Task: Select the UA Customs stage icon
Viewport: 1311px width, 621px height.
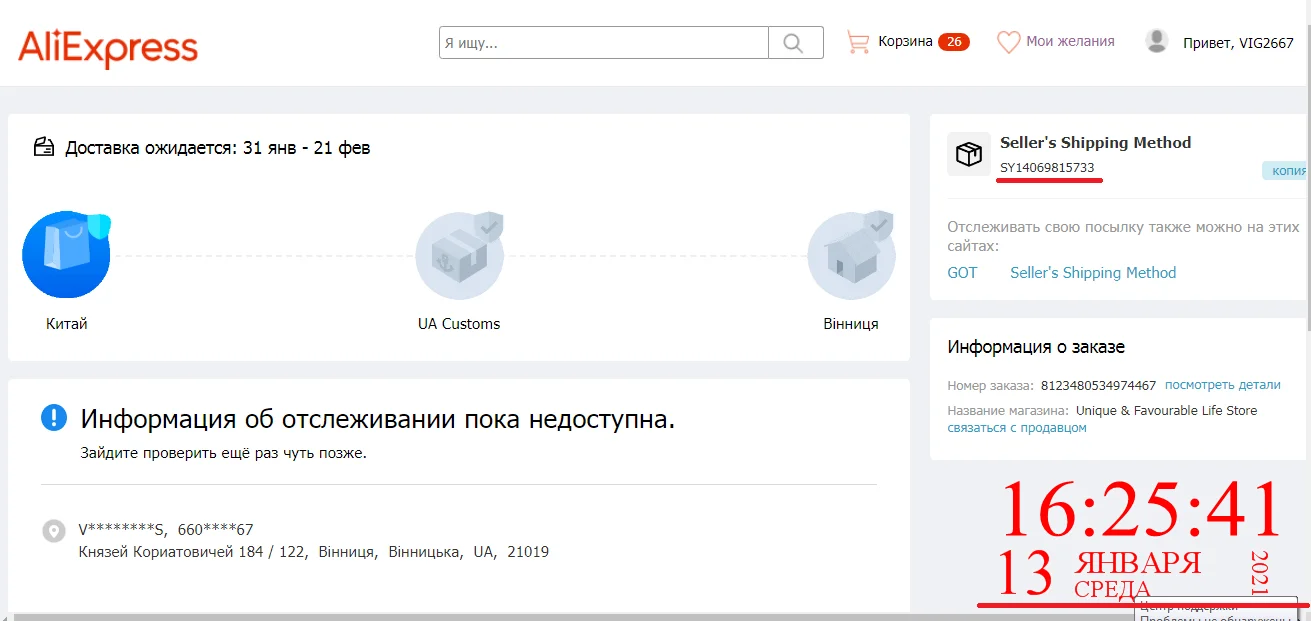Action: coord(460,255)
